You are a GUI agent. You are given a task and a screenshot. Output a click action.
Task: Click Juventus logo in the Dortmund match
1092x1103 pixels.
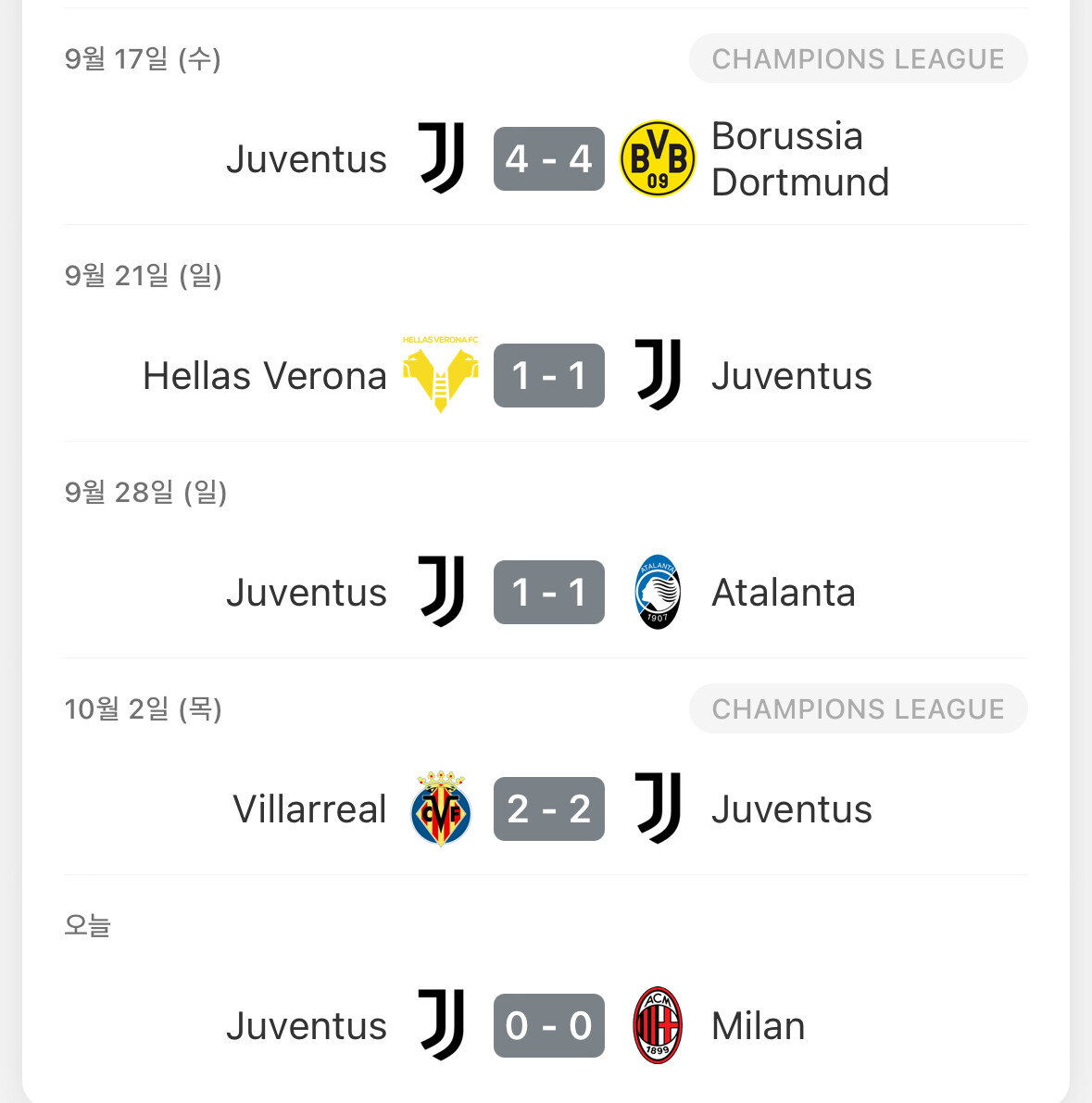point(442,158)
